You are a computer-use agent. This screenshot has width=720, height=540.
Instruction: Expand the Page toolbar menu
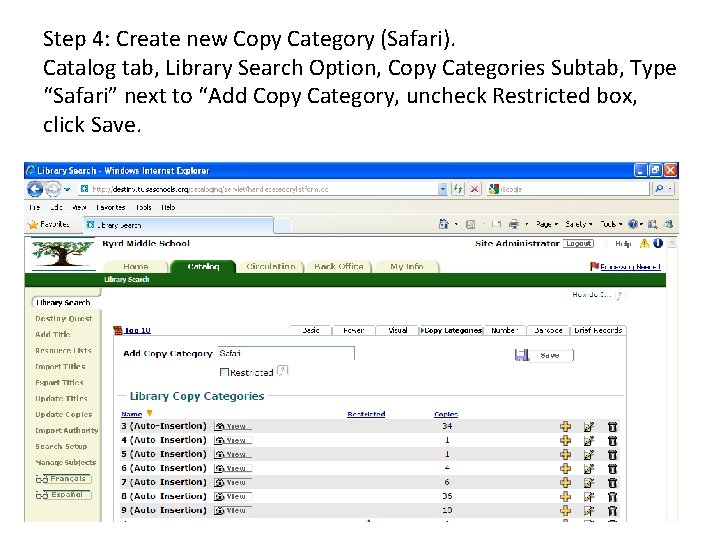tap(546, 225)
